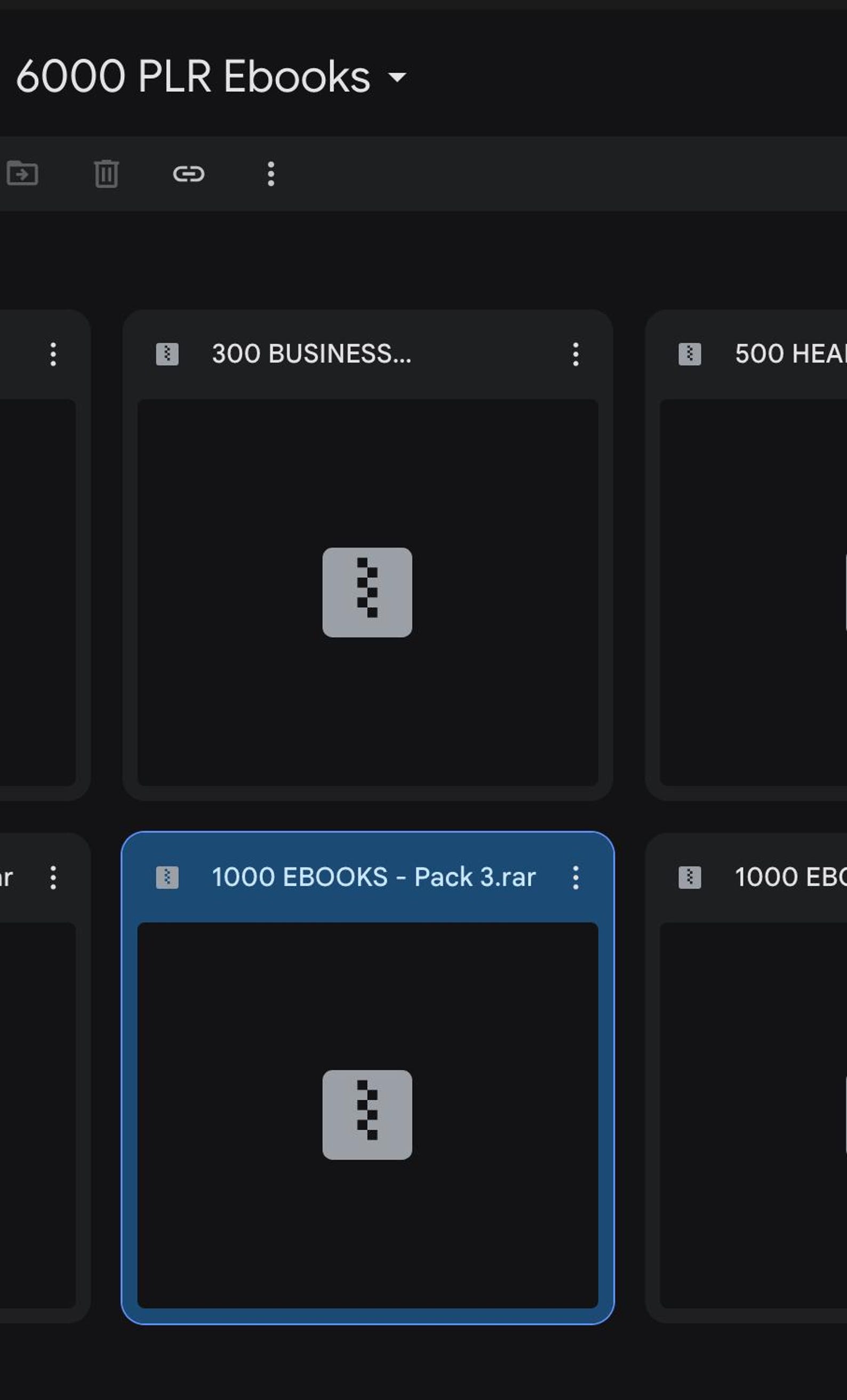Open the toolbar's three-dot more actions menu

[x=271, y=173]
